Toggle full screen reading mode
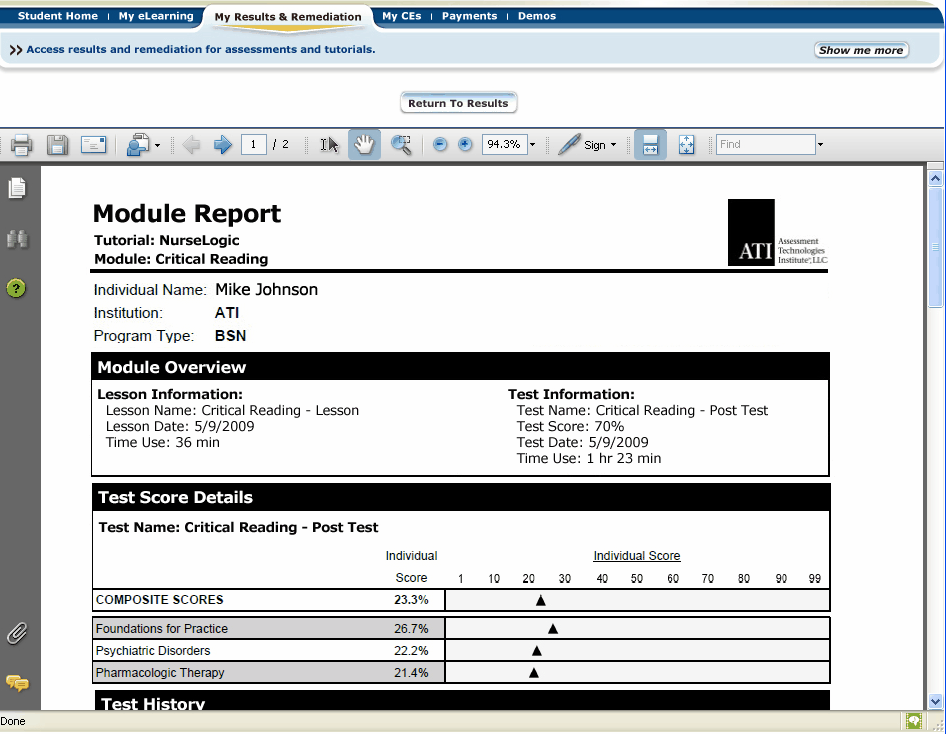Screen dimensions: 946x734 tap(687, 144)
